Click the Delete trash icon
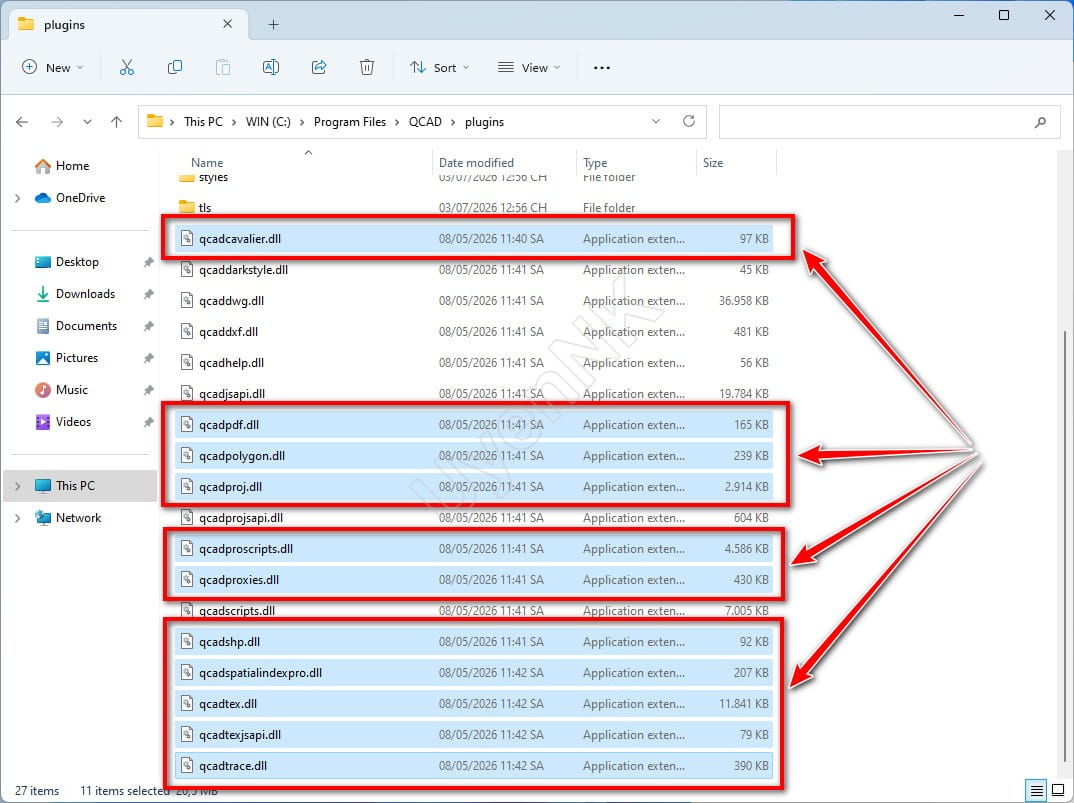This screenshot has height=803, width=1074. tap(366, 67)
